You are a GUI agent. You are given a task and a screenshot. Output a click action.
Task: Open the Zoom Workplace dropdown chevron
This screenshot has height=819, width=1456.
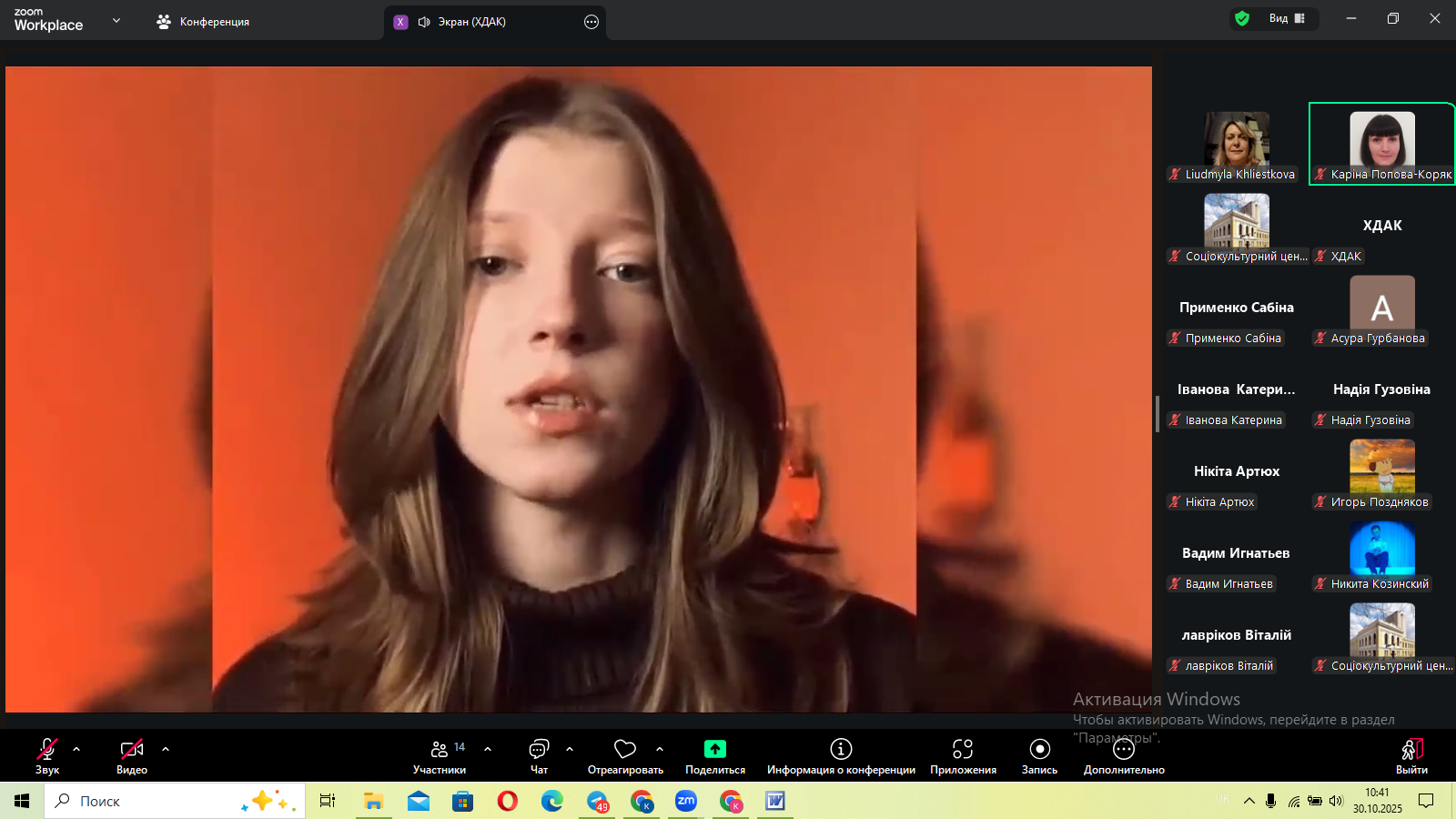pos(116,20)
